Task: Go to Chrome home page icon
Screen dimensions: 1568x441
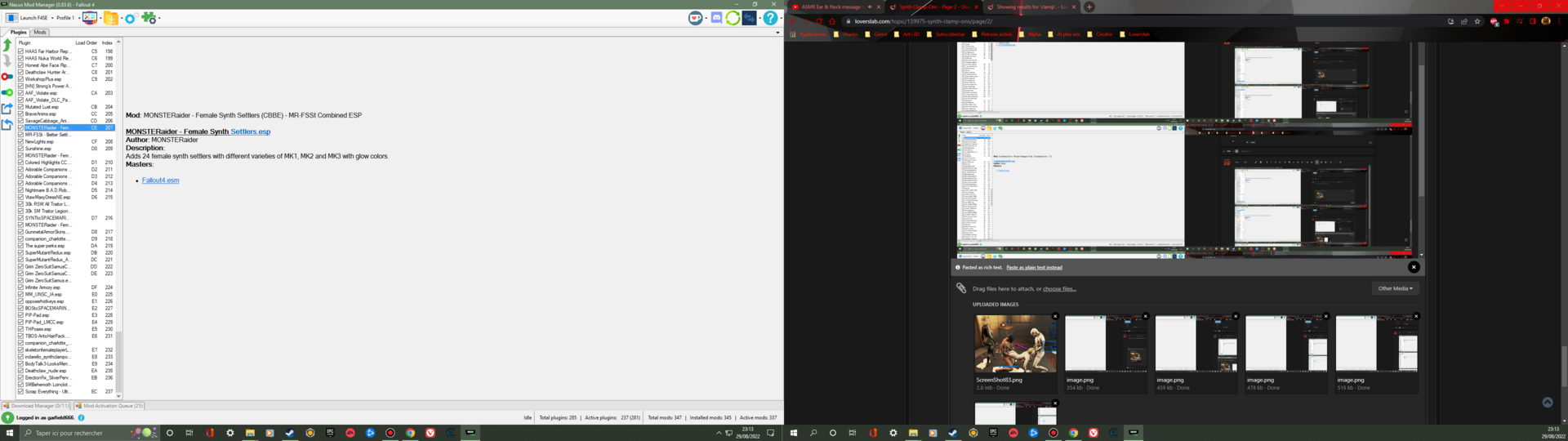Action: point(832,21)
